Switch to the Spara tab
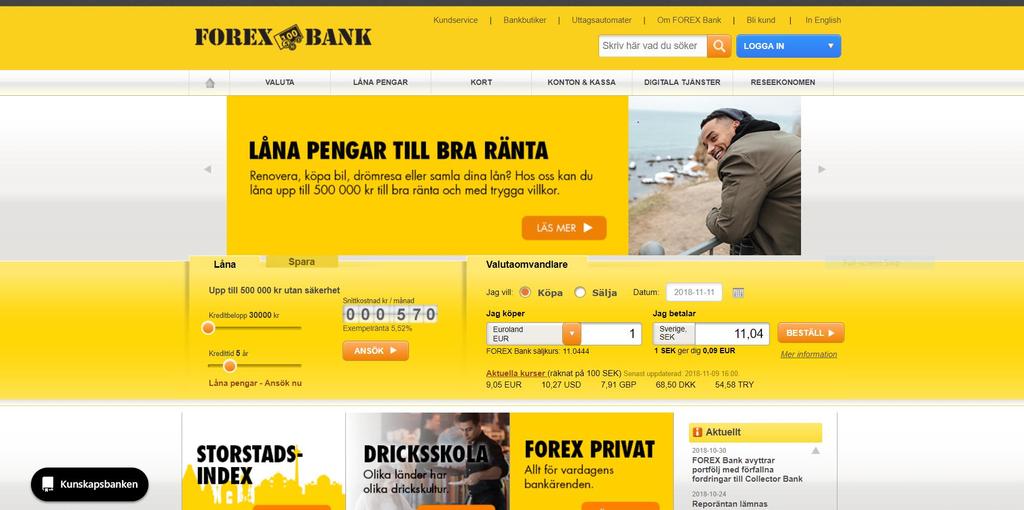1024x510 pixels. 302,262
